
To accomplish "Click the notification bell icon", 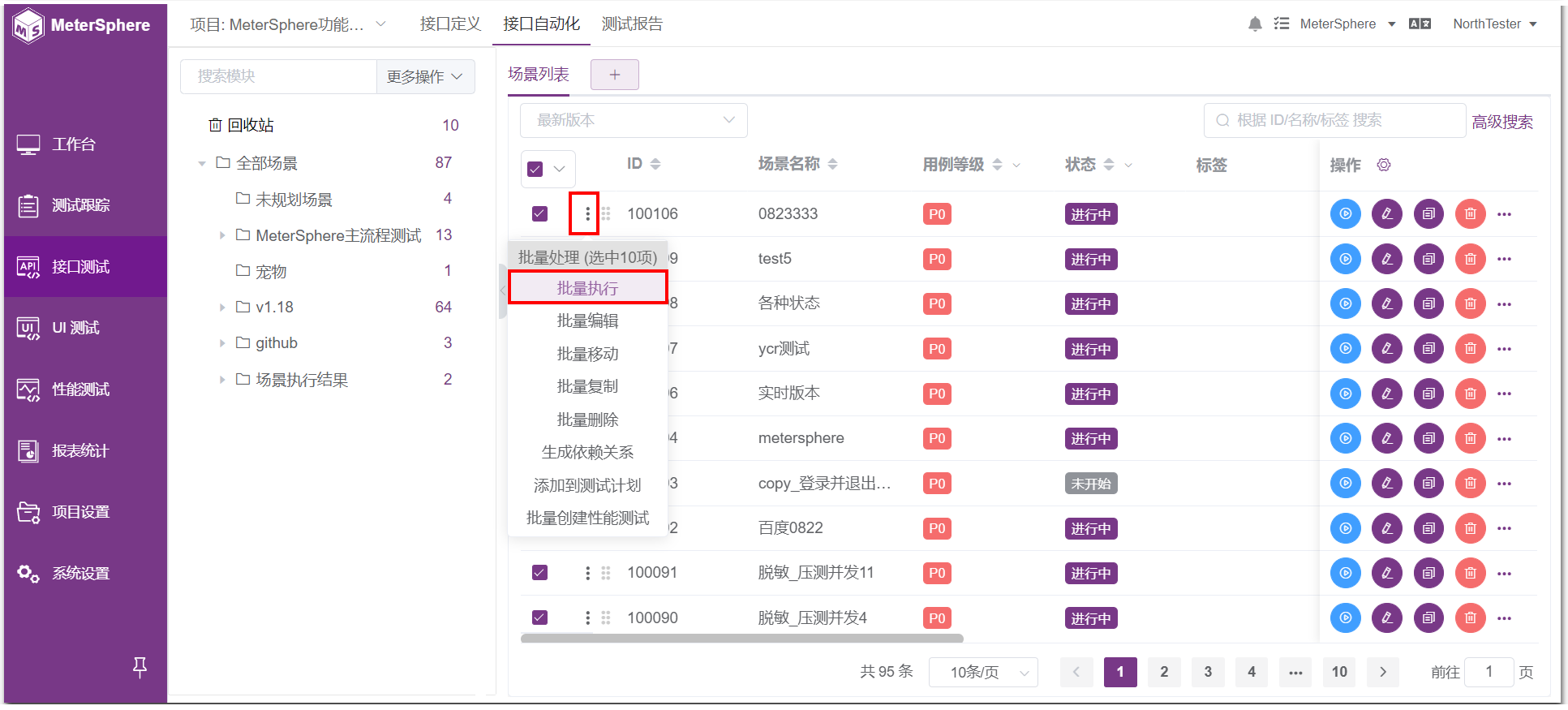I will point(1255,24).
